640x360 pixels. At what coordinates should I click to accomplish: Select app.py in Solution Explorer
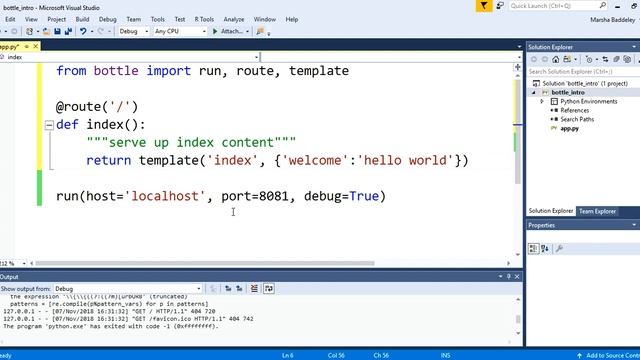[x=569, y=129]
